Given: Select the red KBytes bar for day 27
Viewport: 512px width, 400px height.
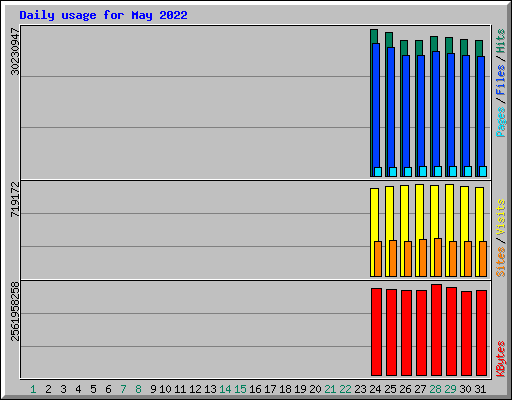Looking at the screenshot, I should [x=421, y=333].
